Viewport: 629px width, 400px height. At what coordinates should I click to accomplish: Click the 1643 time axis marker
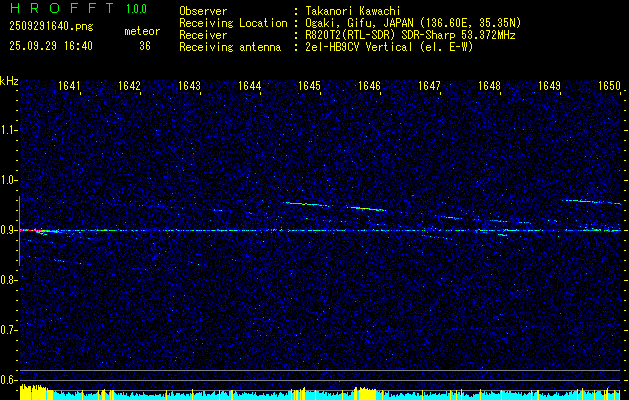[x=189, y=85]
